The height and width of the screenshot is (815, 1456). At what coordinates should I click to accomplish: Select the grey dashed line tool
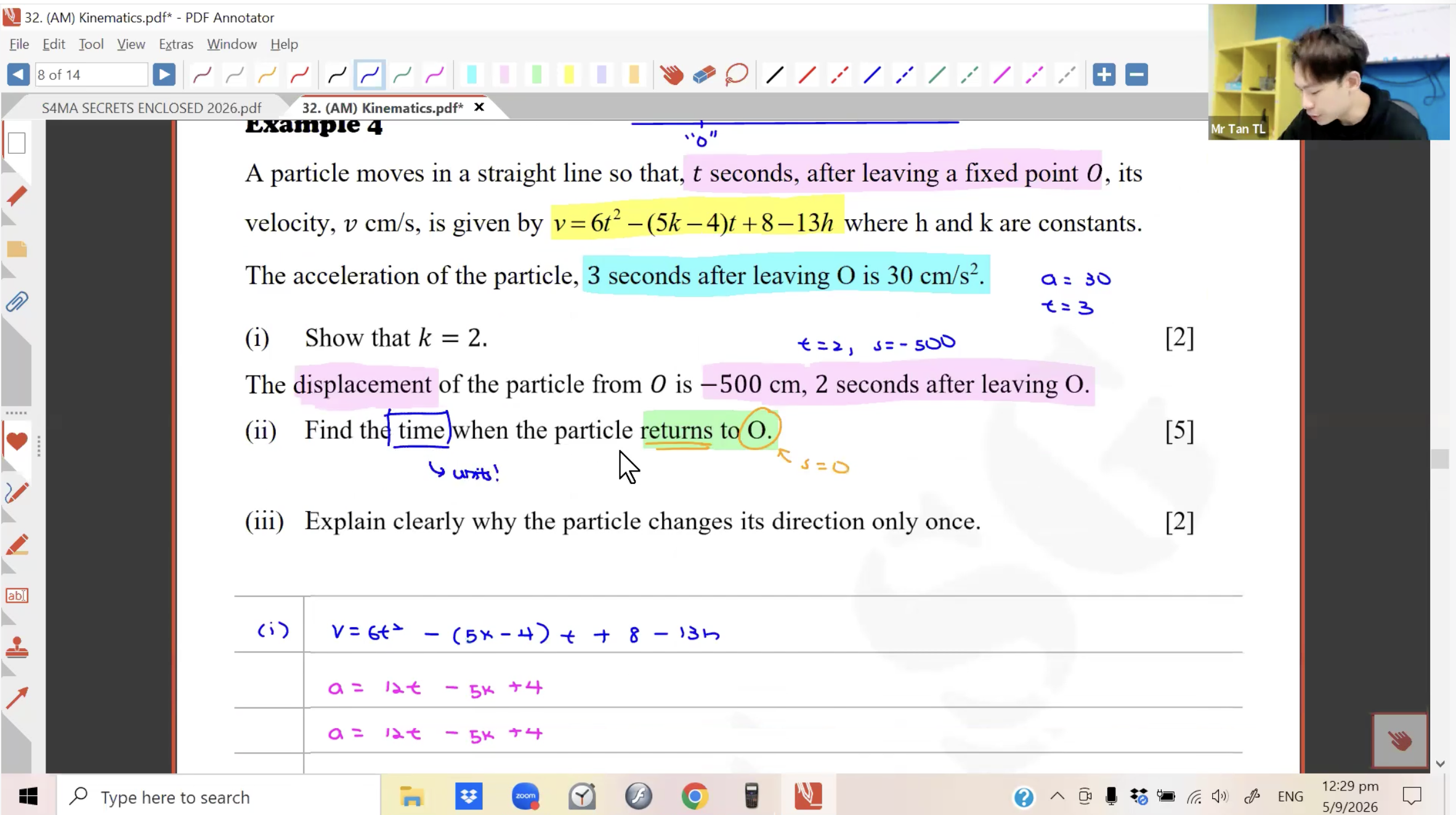(x=1067, y=75)
